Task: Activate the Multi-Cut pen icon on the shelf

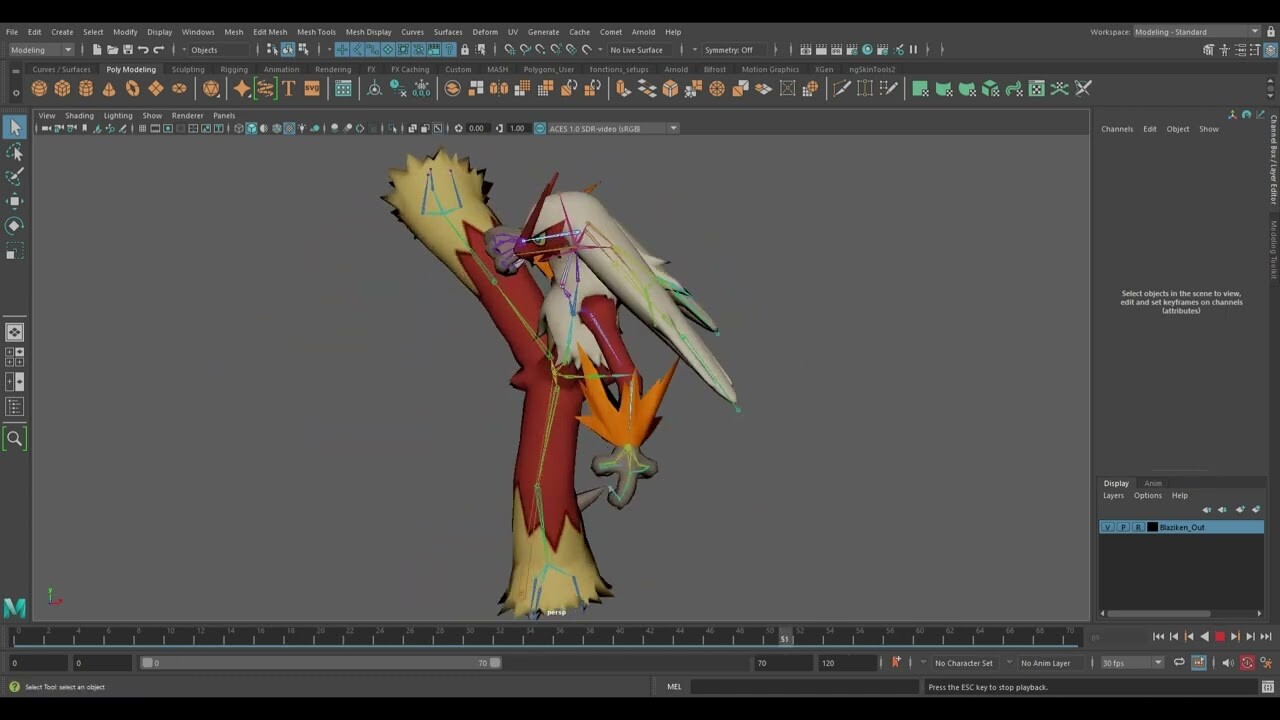Action: click(x=843, y=88)
